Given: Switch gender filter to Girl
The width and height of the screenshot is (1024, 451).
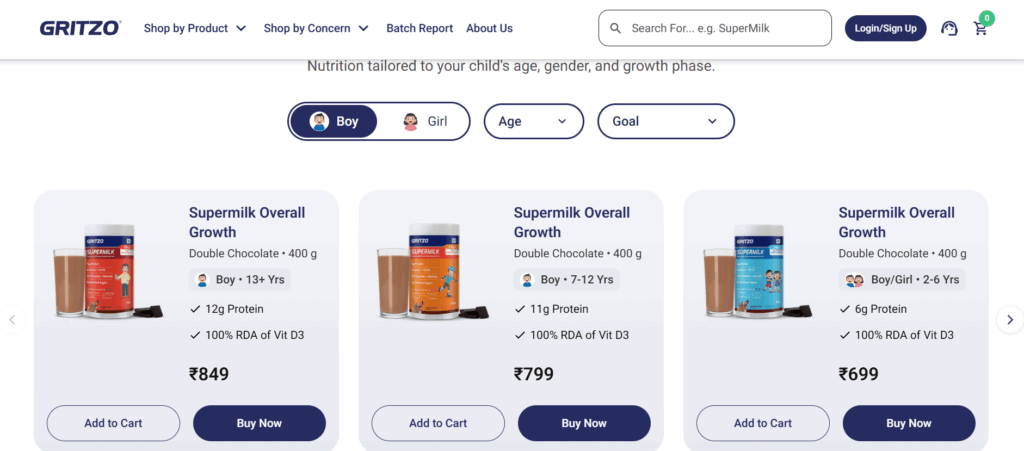Looking at the screenshot, I should 426,121.
